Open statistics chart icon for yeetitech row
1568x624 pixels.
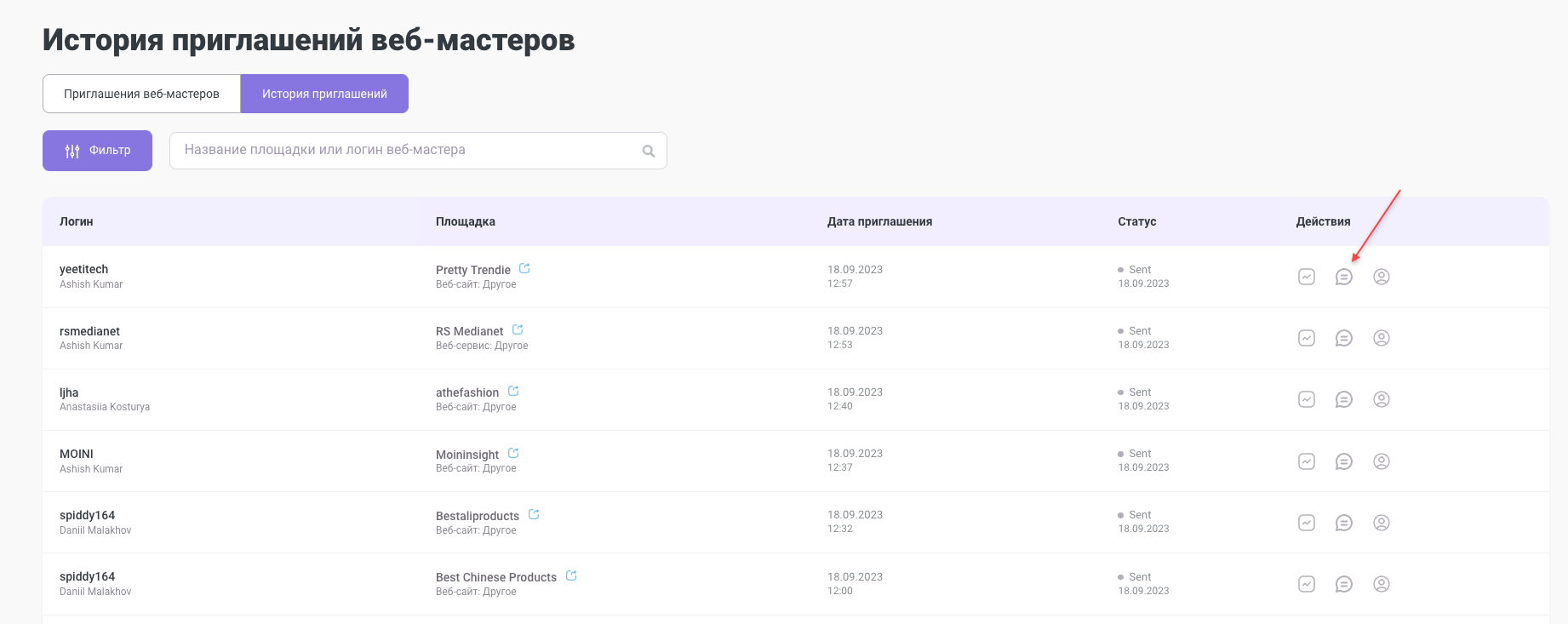coord(1306,277)
